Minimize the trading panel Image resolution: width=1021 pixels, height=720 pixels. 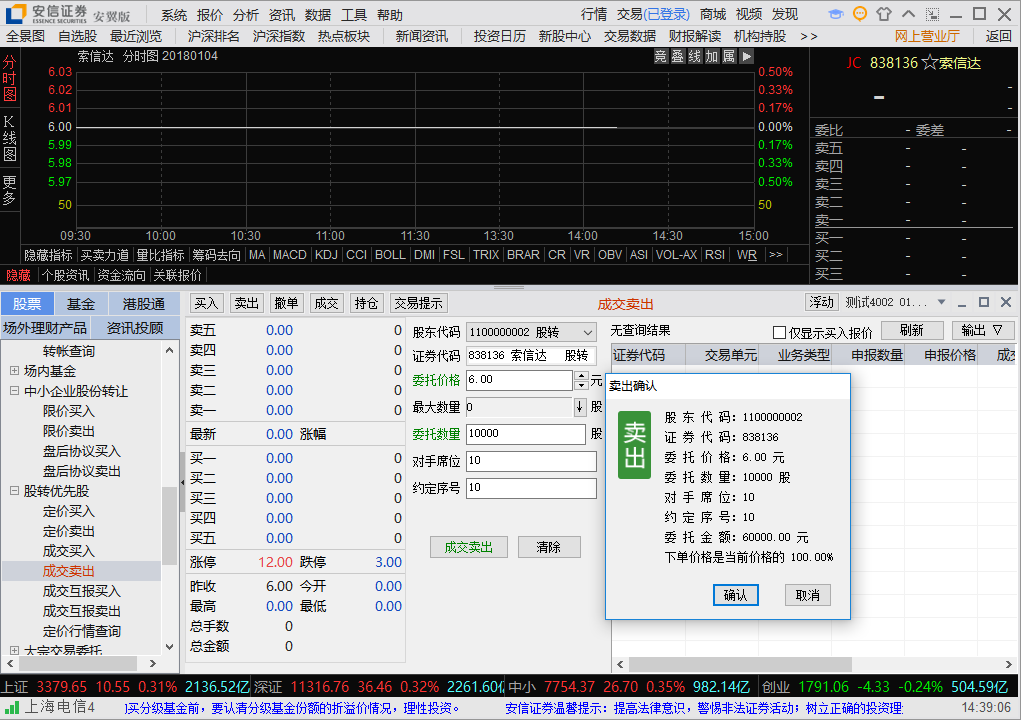click(x=962, y=303)
